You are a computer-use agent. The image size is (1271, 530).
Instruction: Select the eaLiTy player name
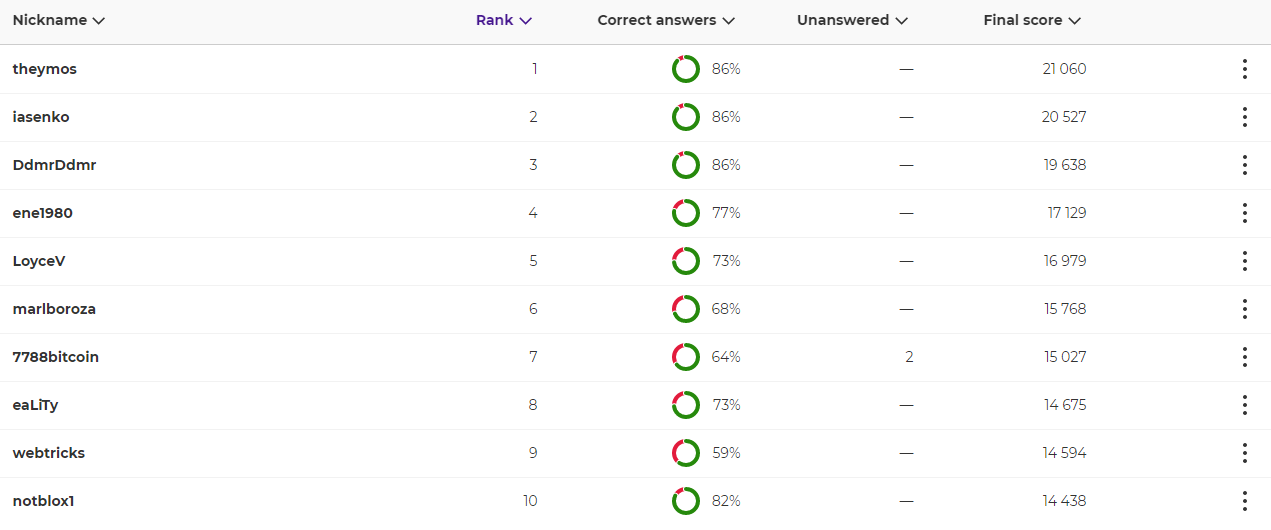click(36, 405)
